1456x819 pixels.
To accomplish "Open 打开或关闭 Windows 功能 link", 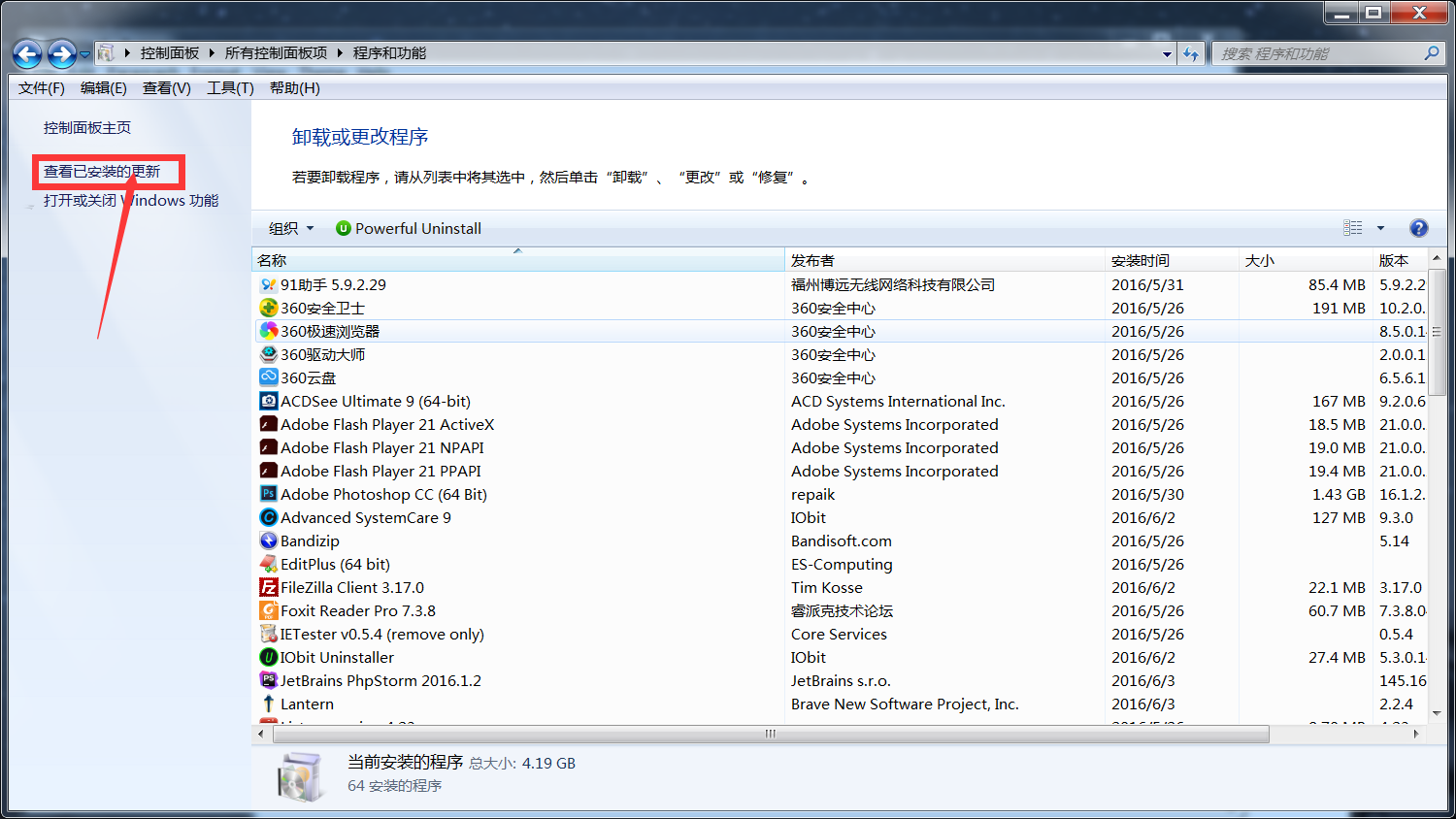I will [x=131, y=201].
